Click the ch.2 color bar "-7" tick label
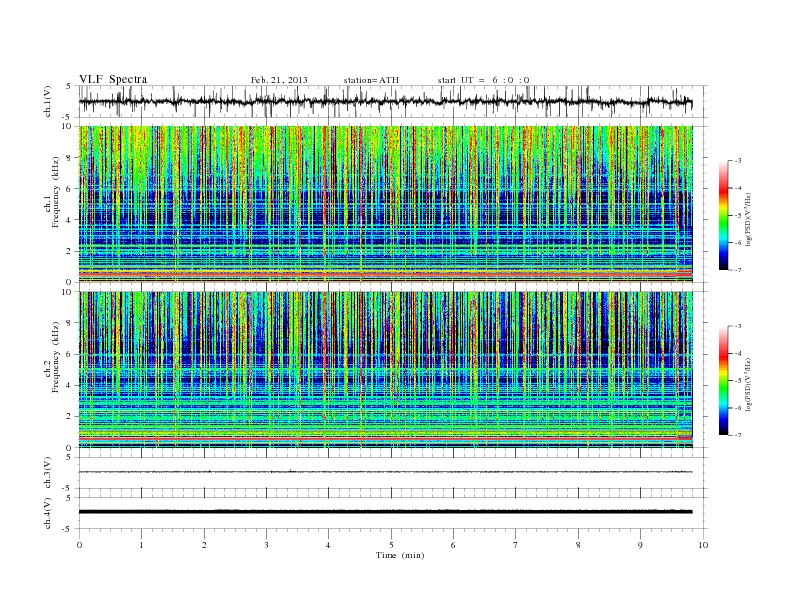This screenshot has height=612, width=792. [738, 435]
